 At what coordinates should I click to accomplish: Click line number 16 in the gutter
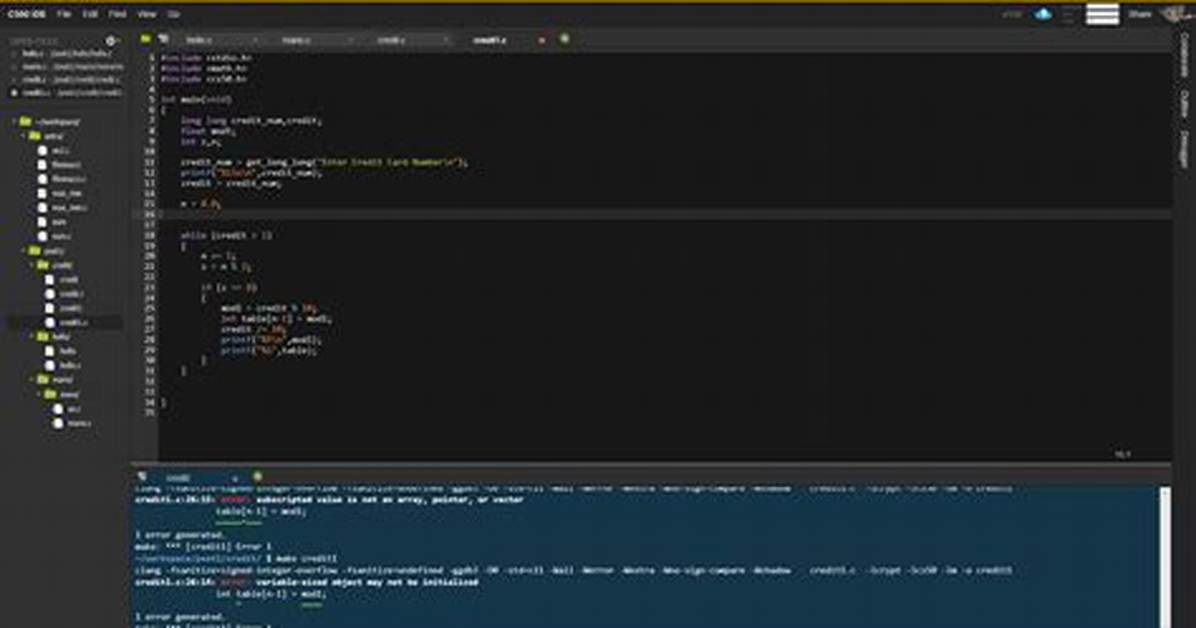click(x=150, y=214)
